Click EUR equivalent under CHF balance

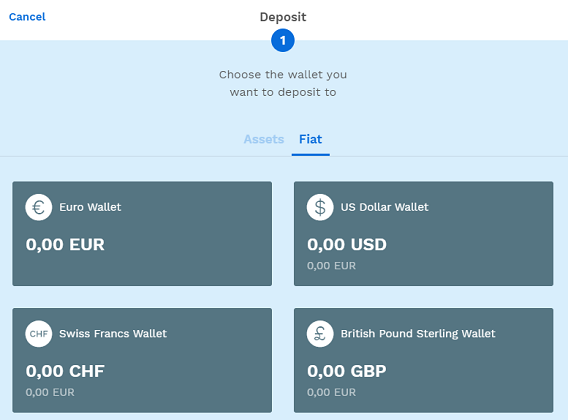50,392
